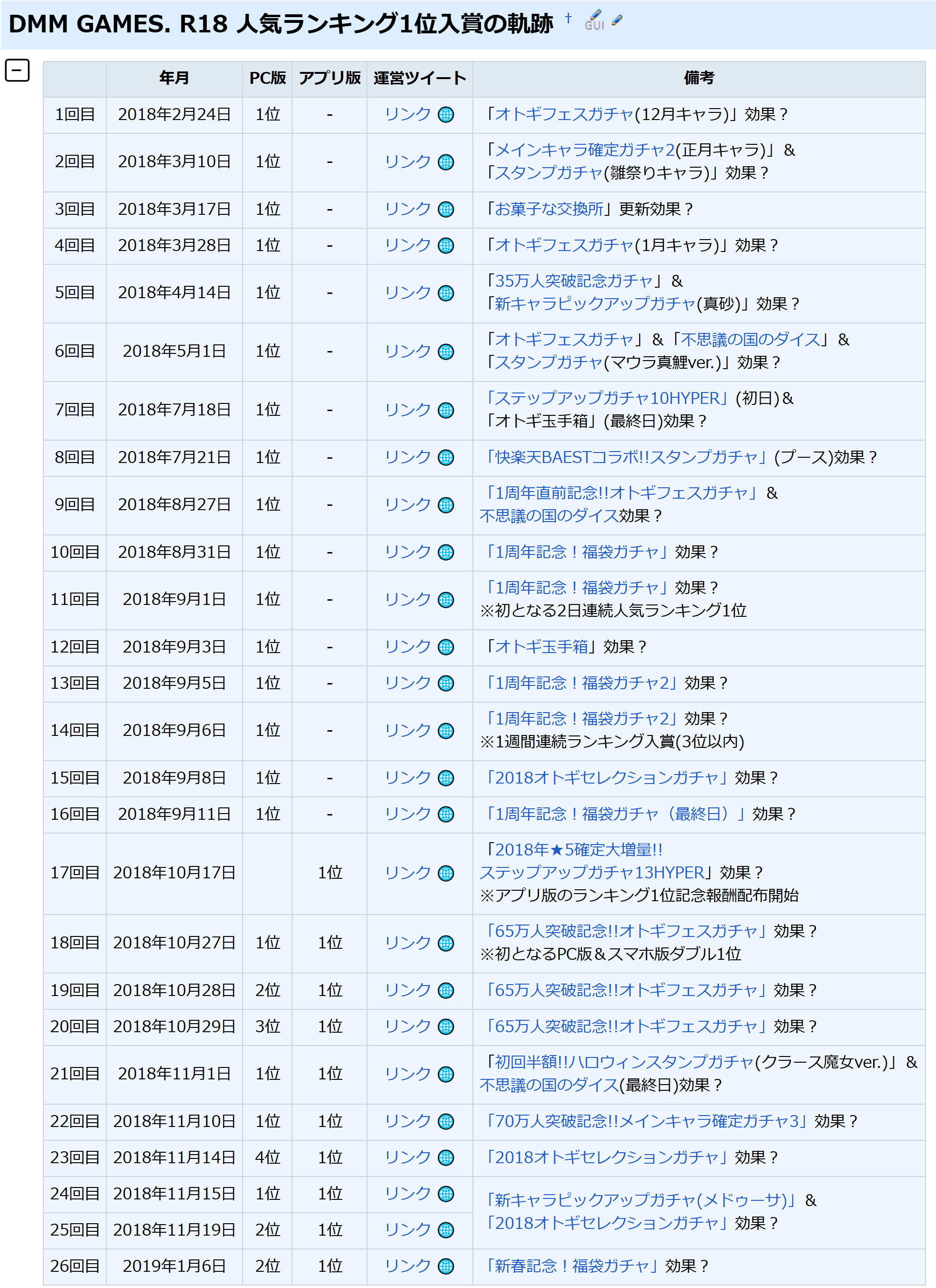Open globe icon in 19回目 row
The image size is (936, 1288).
coord(446,991)
